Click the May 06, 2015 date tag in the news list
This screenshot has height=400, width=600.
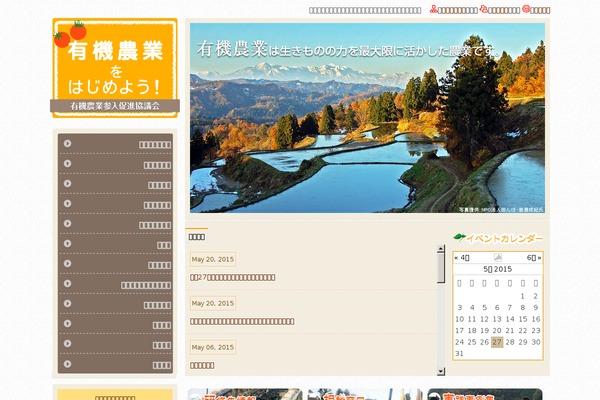pos(213,347)
